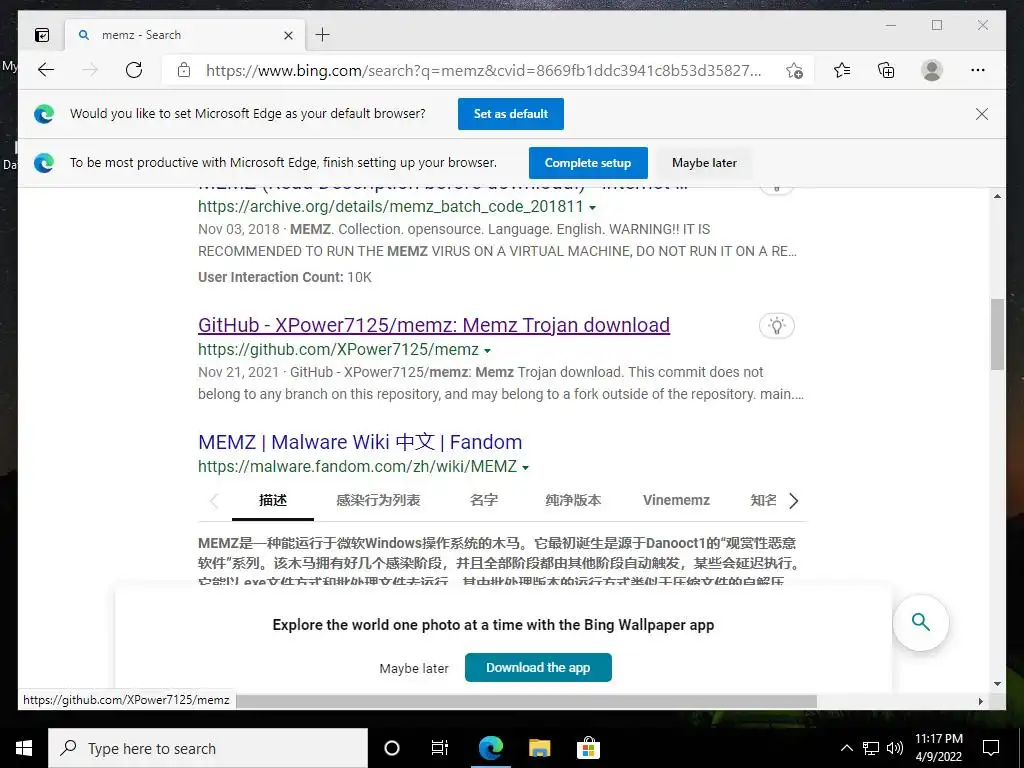
Task: Click Maybe later in Edge setup bar
Action: click(x=704, y=163)
